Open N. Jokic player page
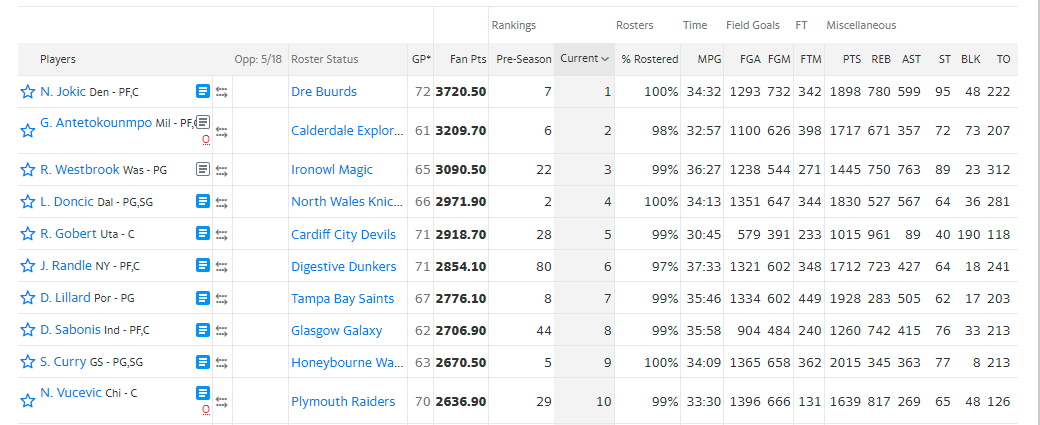The image size is (1040, 425). point(63,91)
